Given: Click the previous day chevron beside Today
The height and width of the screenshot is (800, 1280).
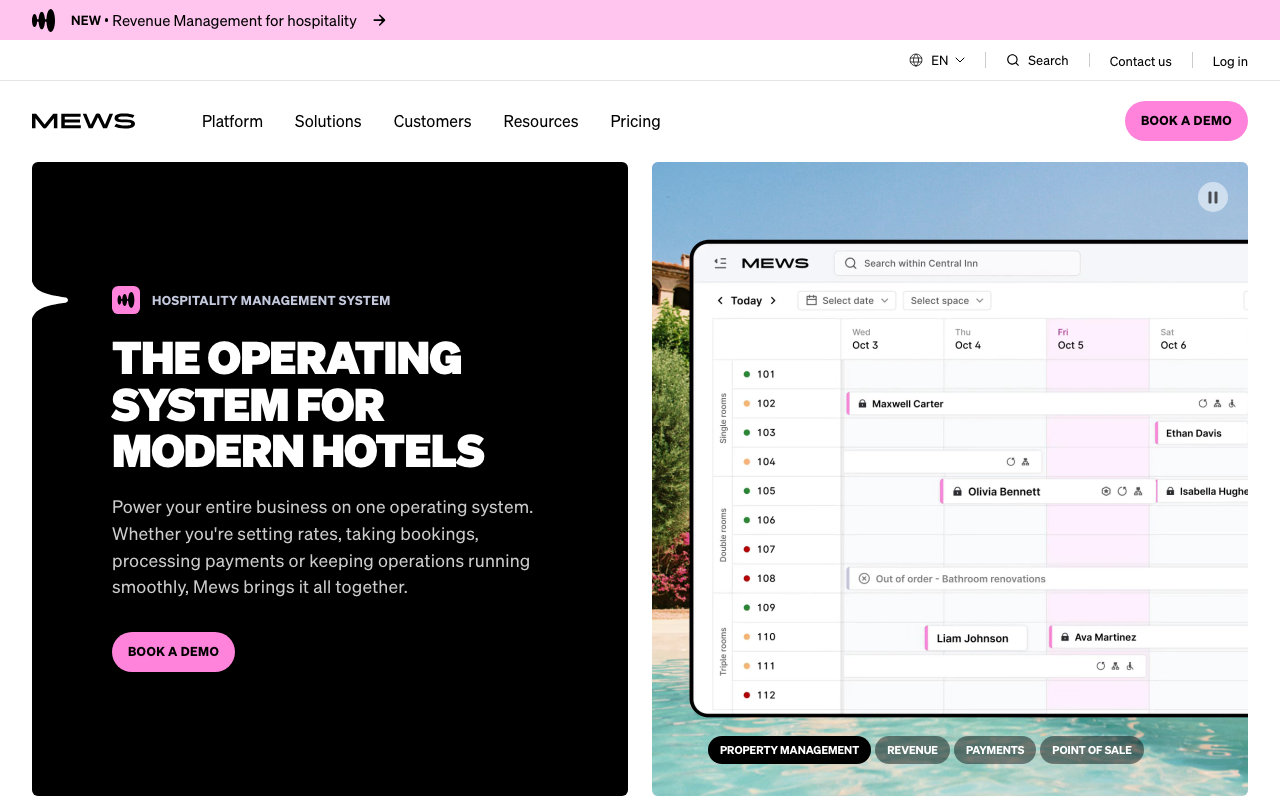Looking at the screenshot, I should pos(720,300).
